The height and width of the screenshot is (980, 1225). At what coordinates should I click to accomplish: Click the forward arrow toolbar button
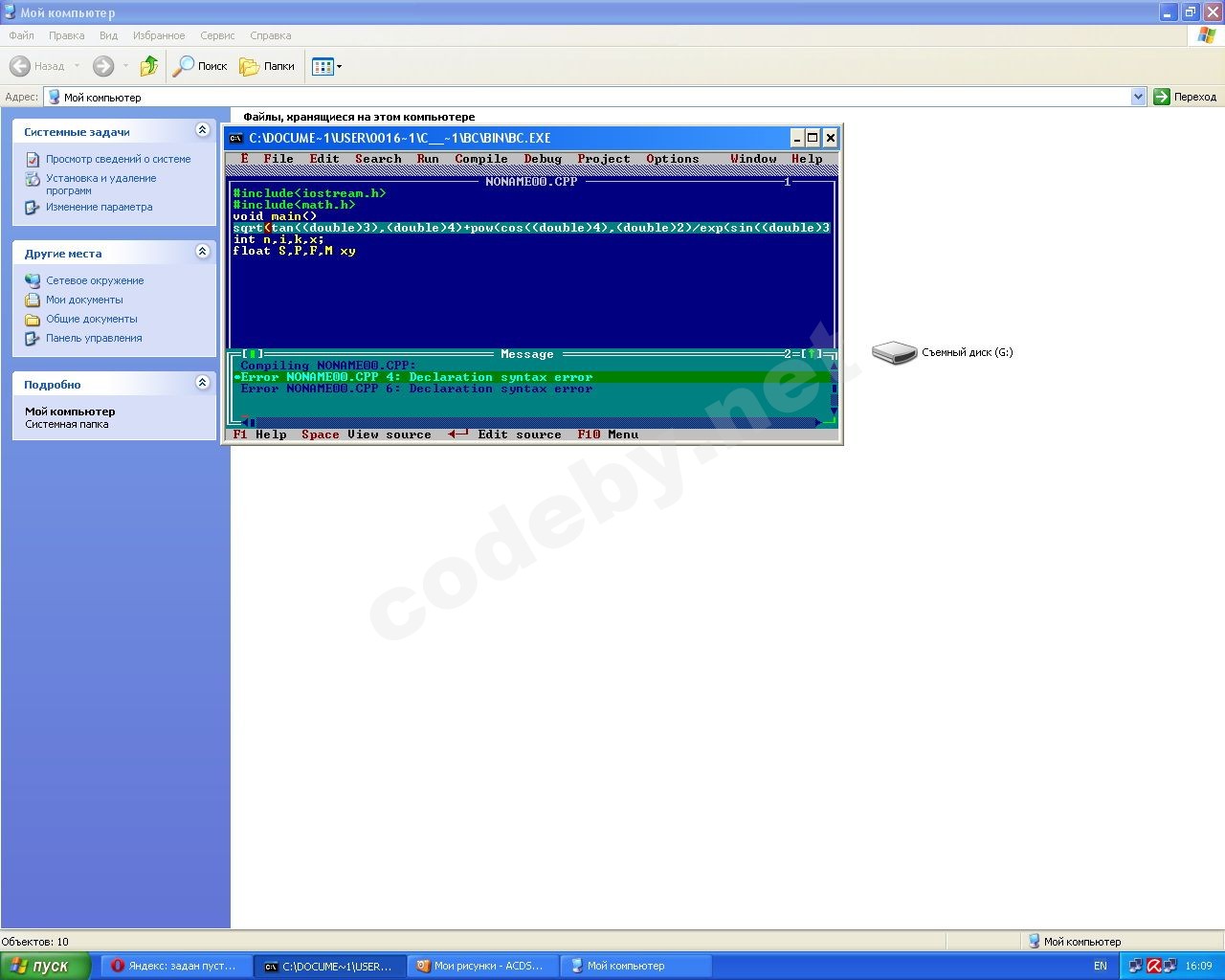click(x=103, y=66)
